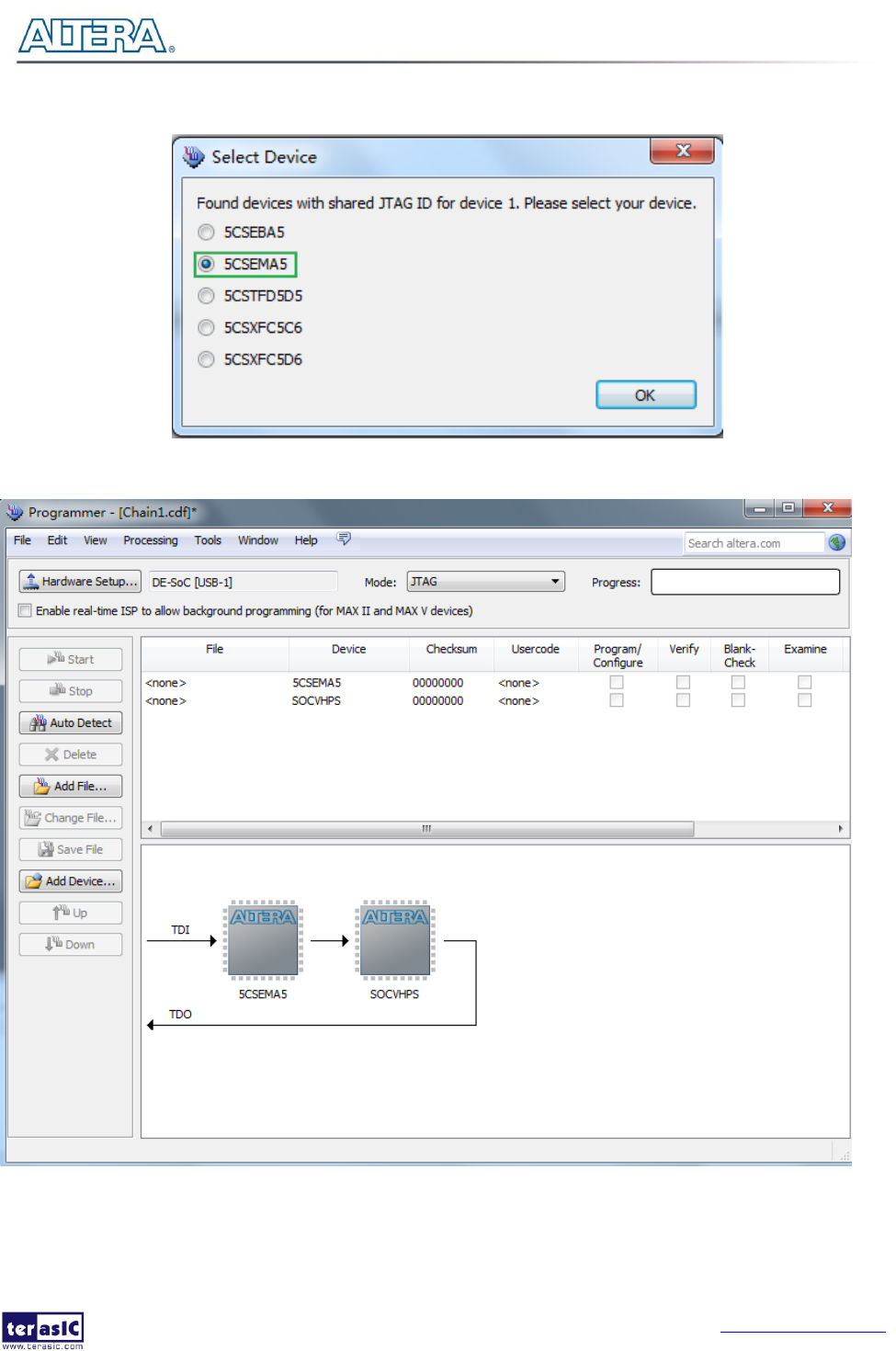The image size is (896, 1351).
Task: Click Save File button
Action: [71, 850]
